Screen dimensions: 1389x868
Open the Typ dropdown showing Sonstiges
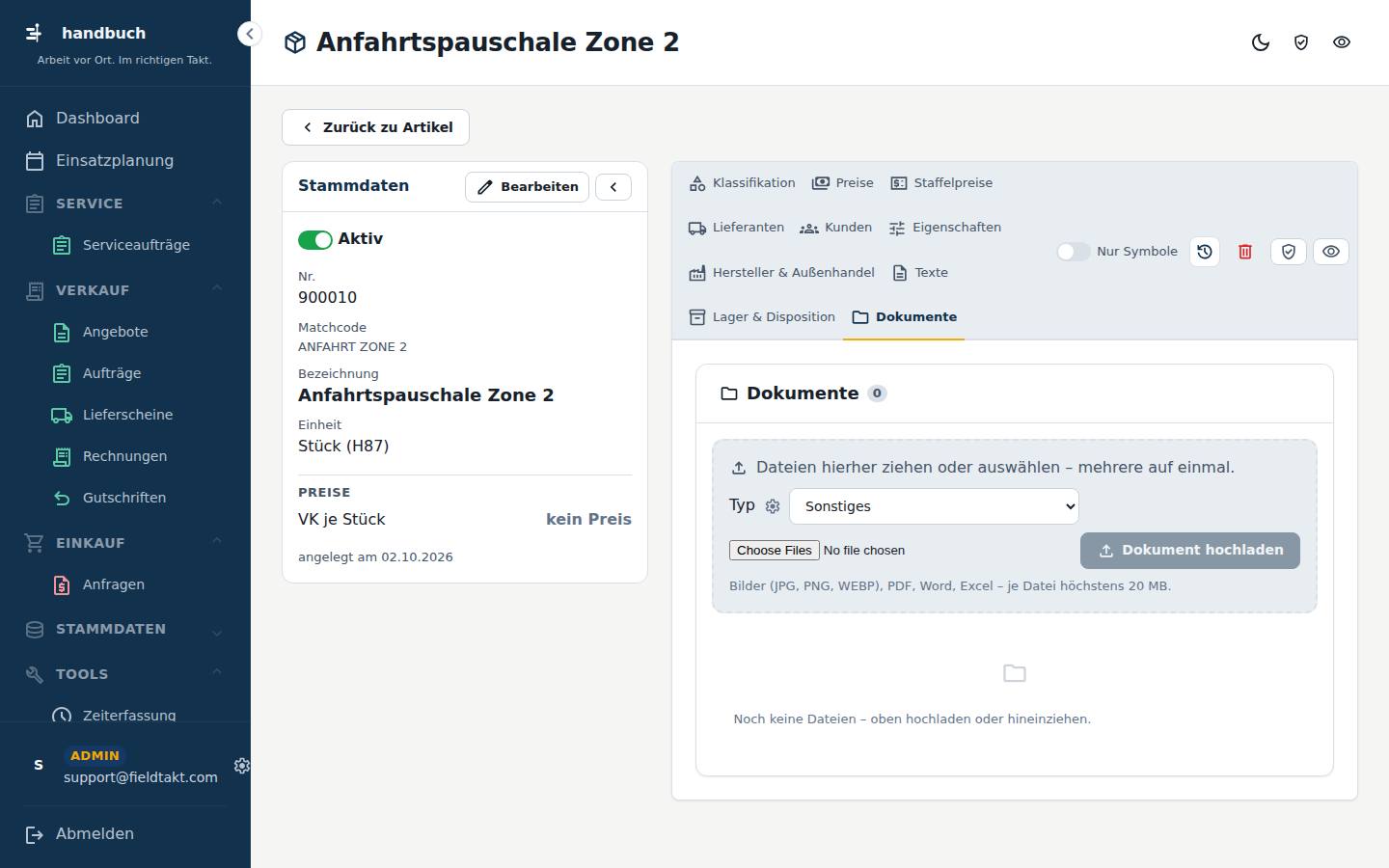tap(934, 506)
